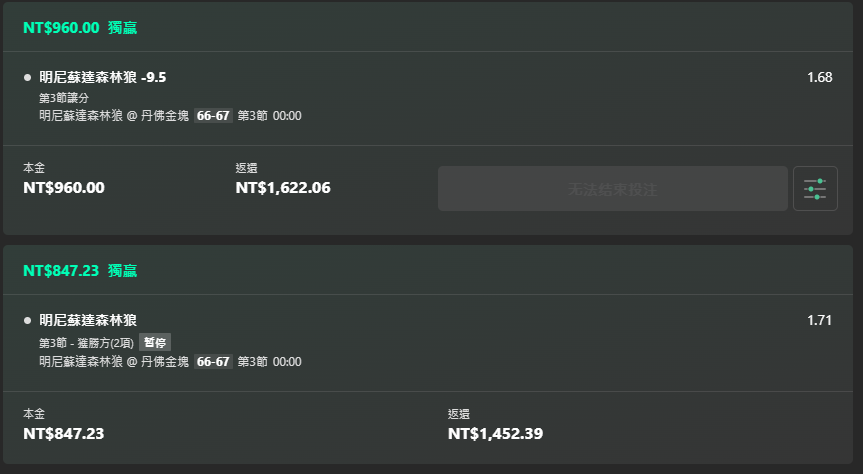Open second 明尼蘇達森林狼 @ 丹佛金塊 match link
Screen dimensions: 863x474
click(114, 362)
